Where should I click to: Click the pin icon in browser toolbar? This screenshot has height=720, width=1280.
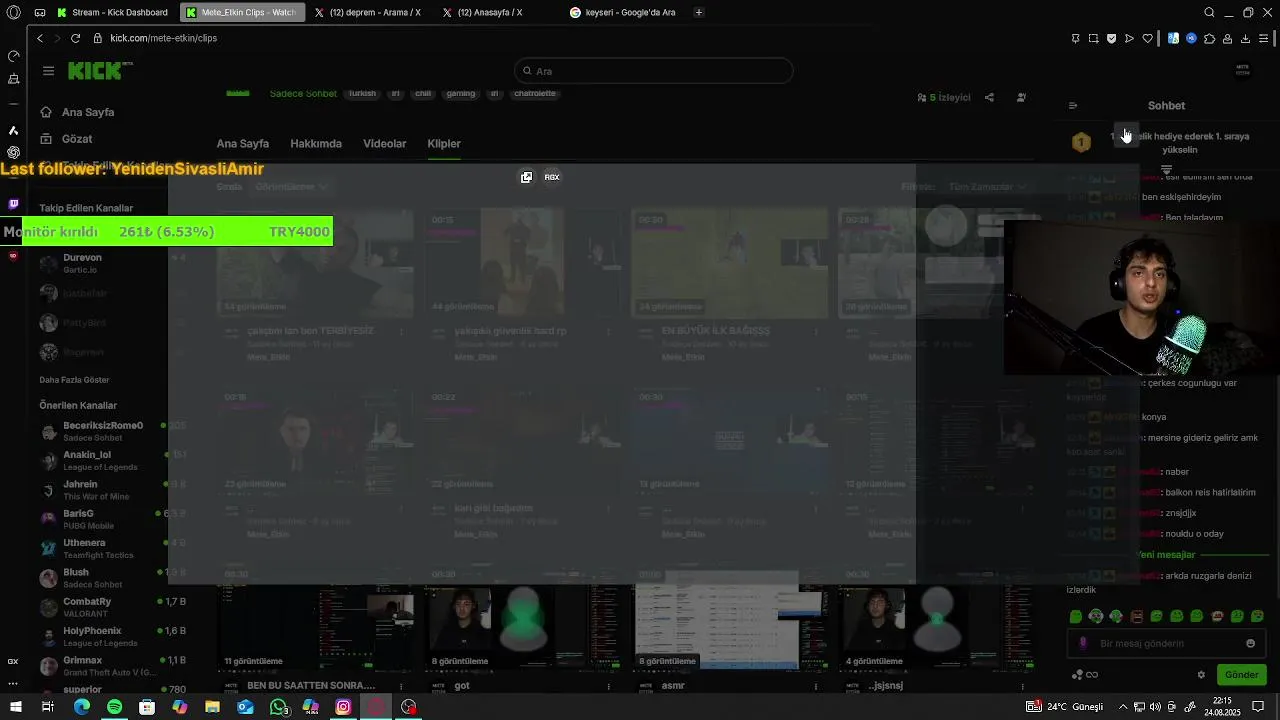pyautogui.click(x=1075, y=38)
